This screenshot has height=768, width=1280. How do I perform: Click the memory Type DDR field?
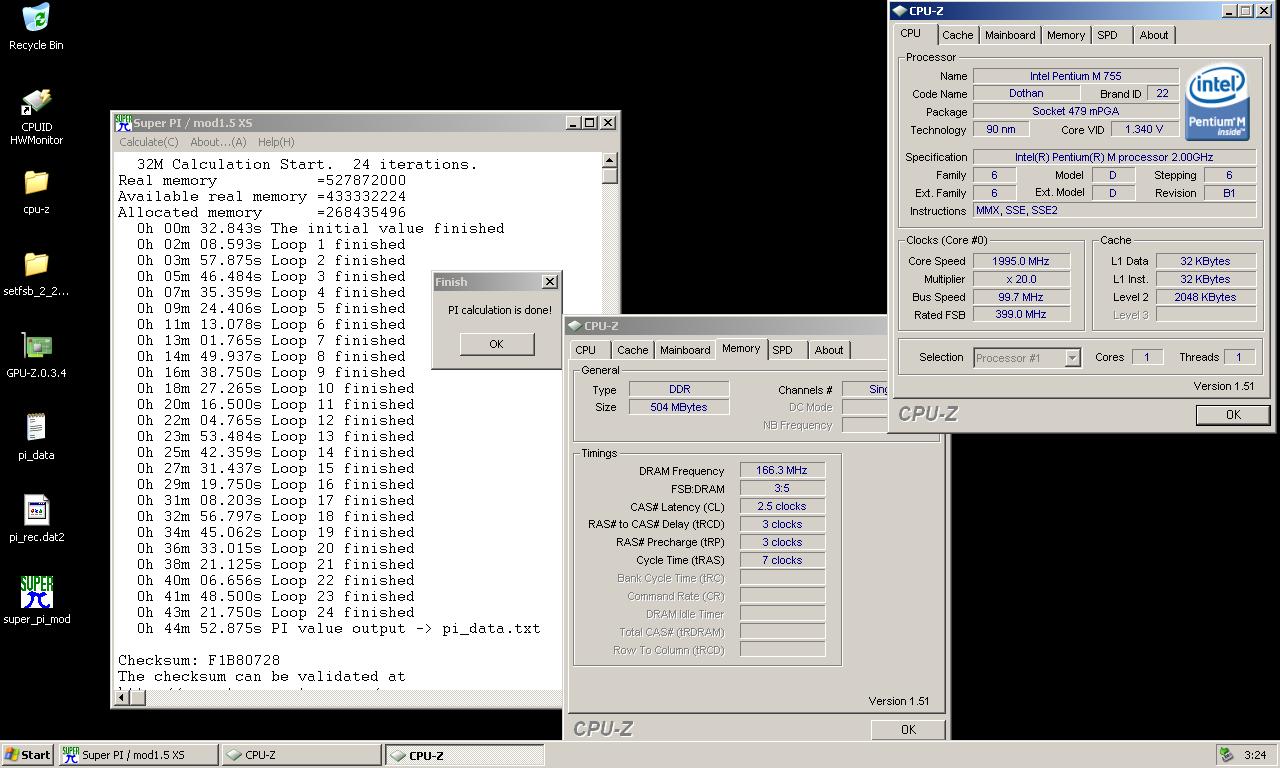pos(679,389)
